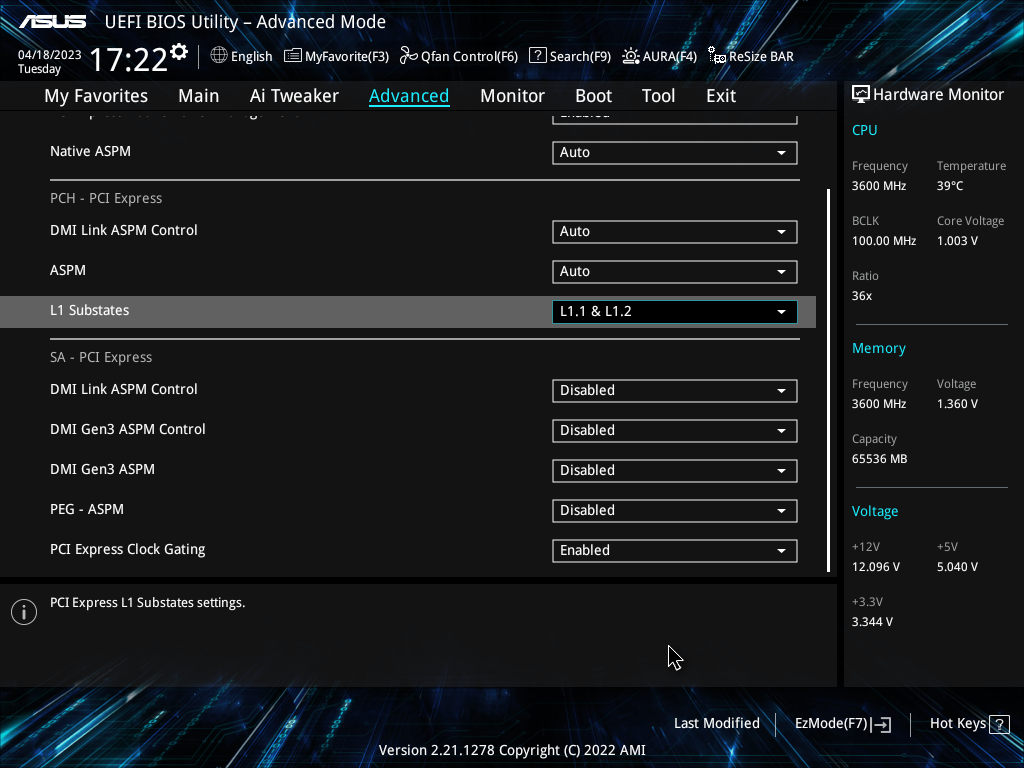Viewport: 1024px width, 768px height.
Task: Open the L1 Substates dropdown
Action: click(x=675, y=312)
